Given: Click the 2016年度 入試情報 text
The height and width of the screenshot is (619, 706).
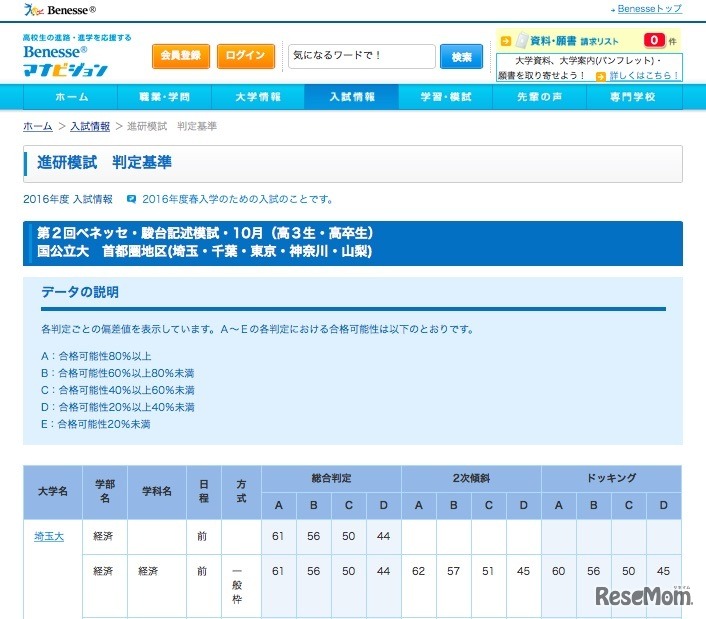Looking at the screenshot, I should tap(68, 199).
